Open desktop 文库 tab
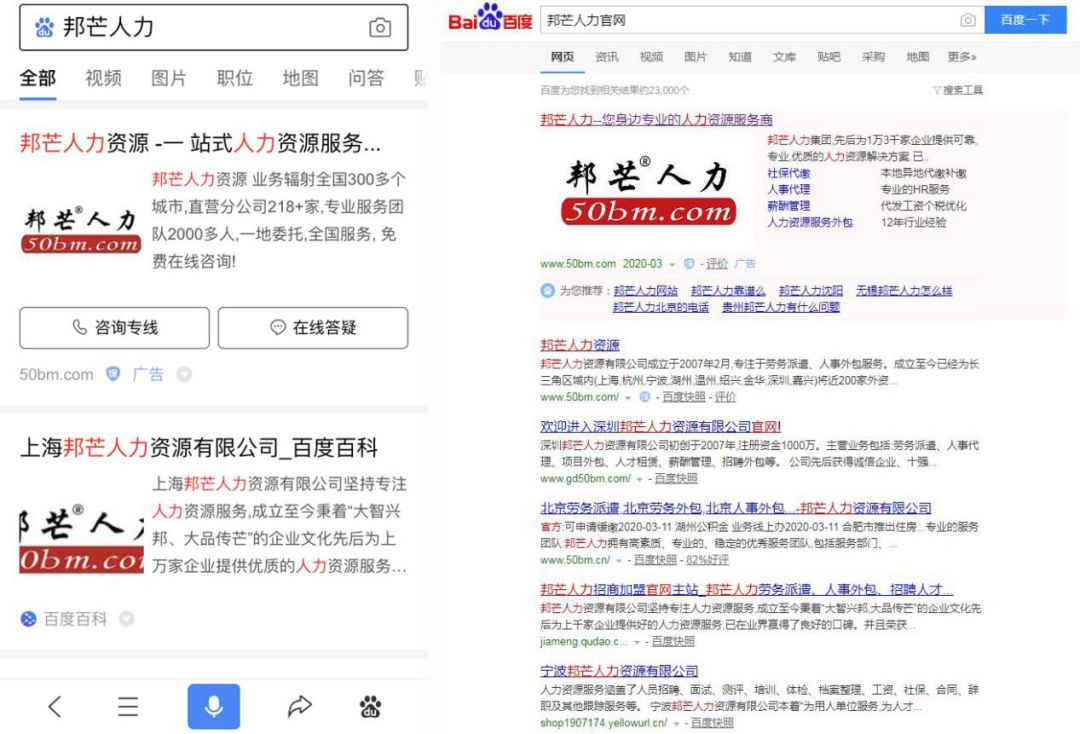The image size is (1080, 734). pos(784,56)
